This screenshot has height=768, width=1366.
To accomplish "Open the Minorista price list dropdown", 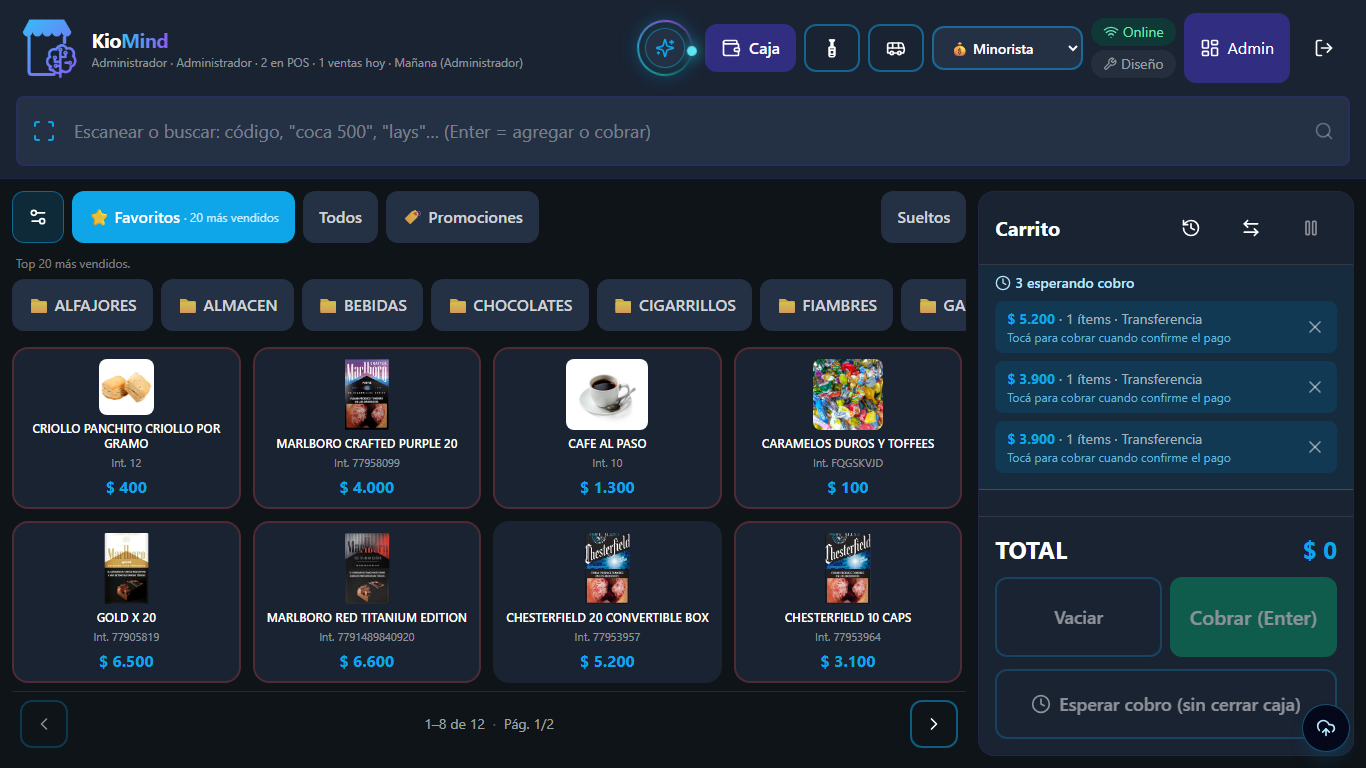I will click(1007, 48).
